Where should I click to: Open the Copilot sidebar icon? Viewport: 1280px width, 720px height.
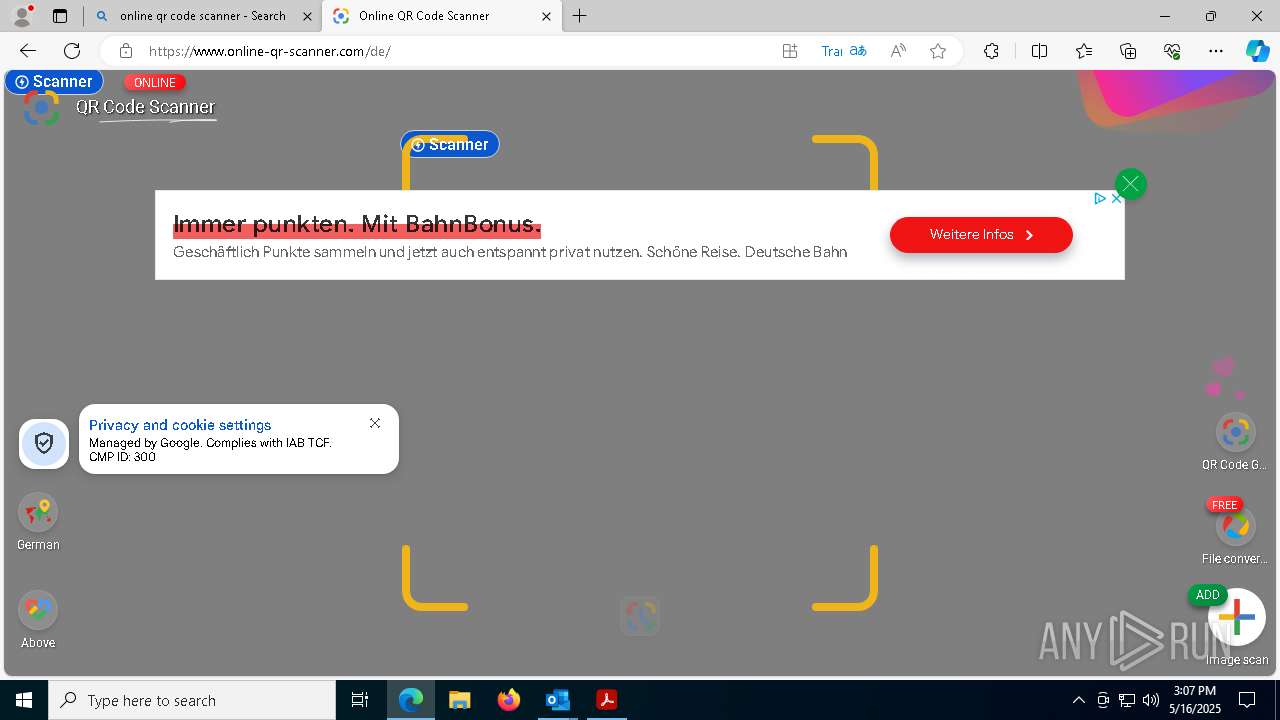[x=1257, y=51]
